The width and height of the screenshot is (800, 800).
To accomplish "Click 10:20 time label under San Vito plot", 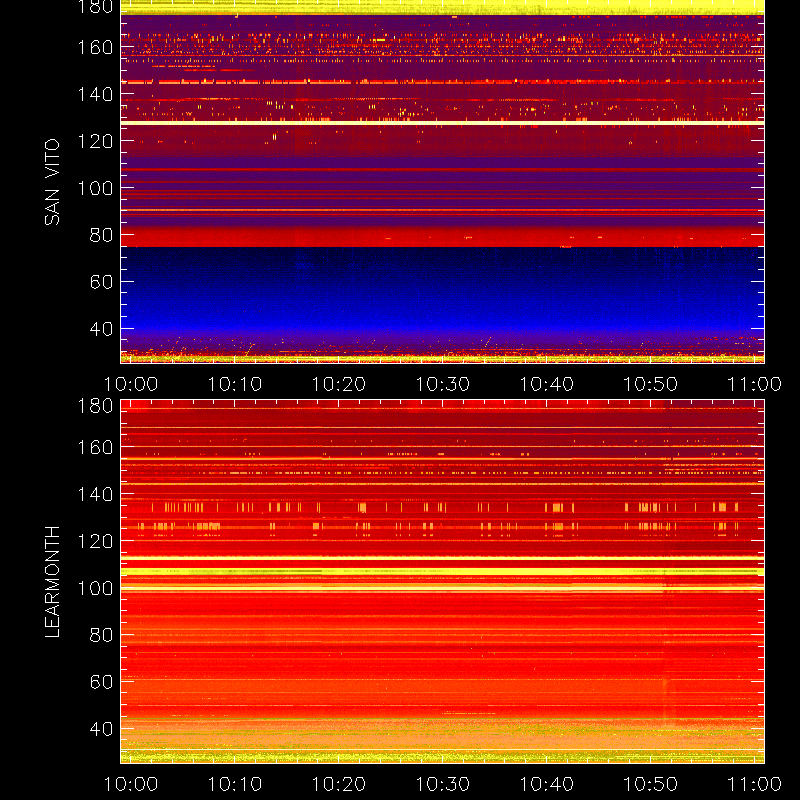I will coord(339,384).
